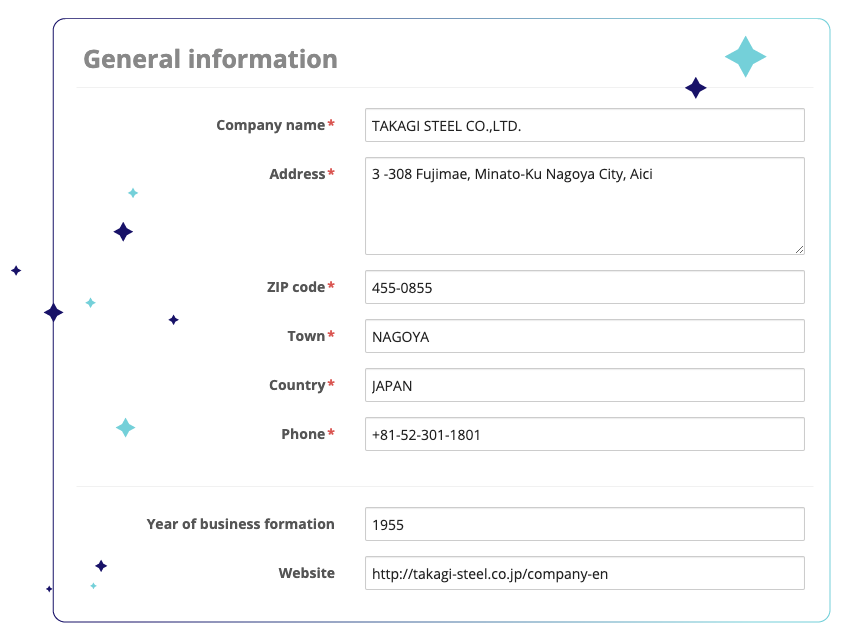Click the Website label
850x635 pixels.
point(306,573)
